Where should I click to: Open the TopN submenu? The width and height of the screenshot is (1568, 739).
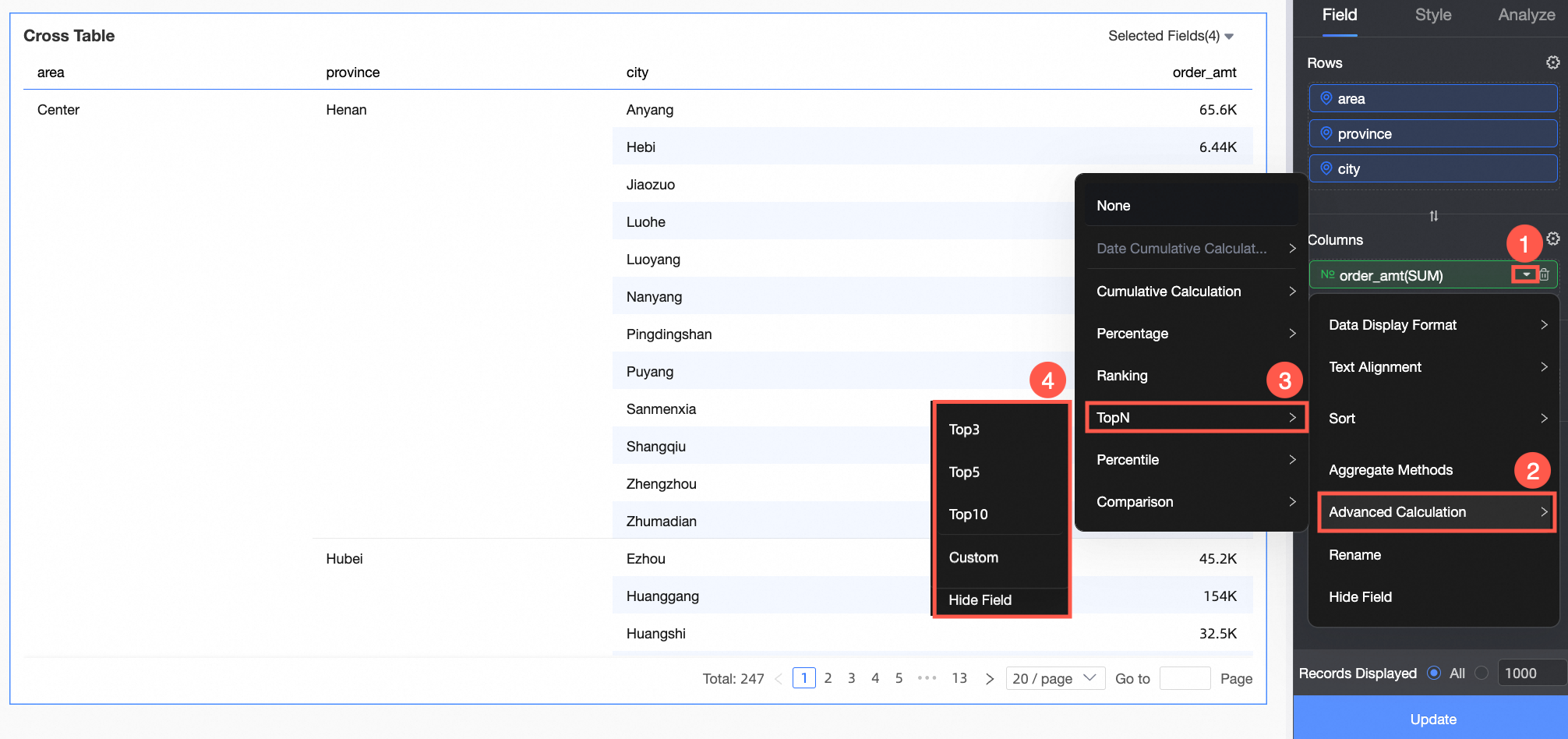[x=1195, y=418]
